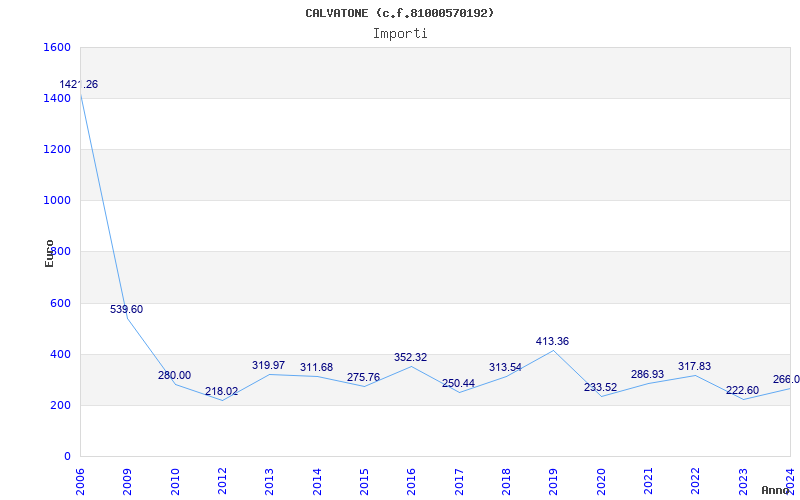Click the 2006 peak value label

[x=79, y=85]
